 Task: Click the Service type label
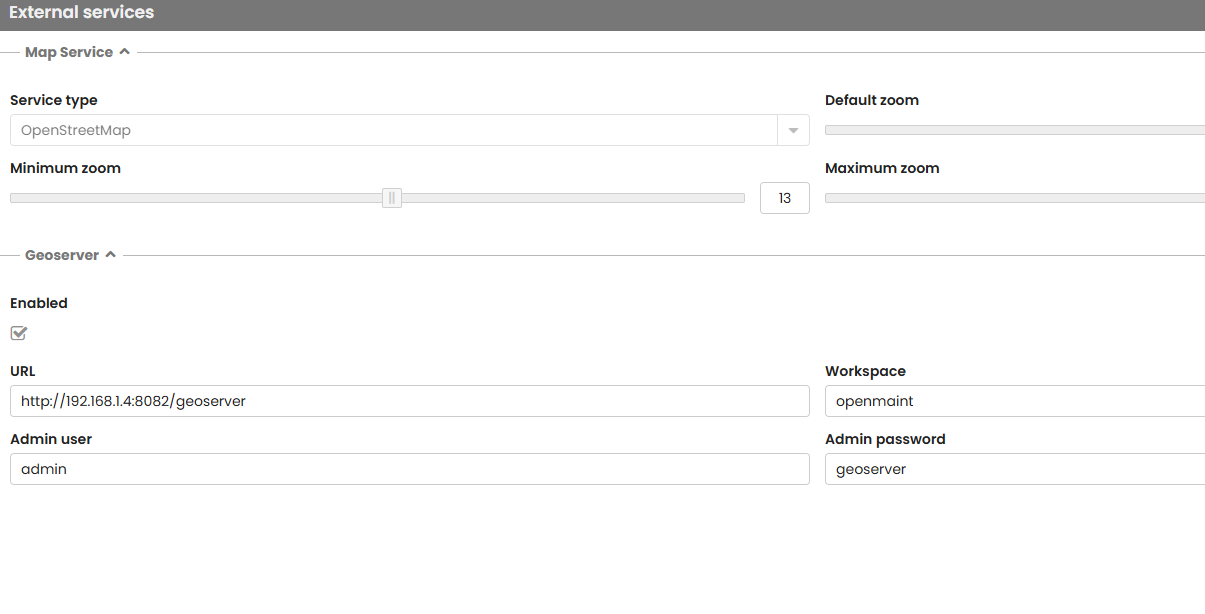tap(54, 100)
